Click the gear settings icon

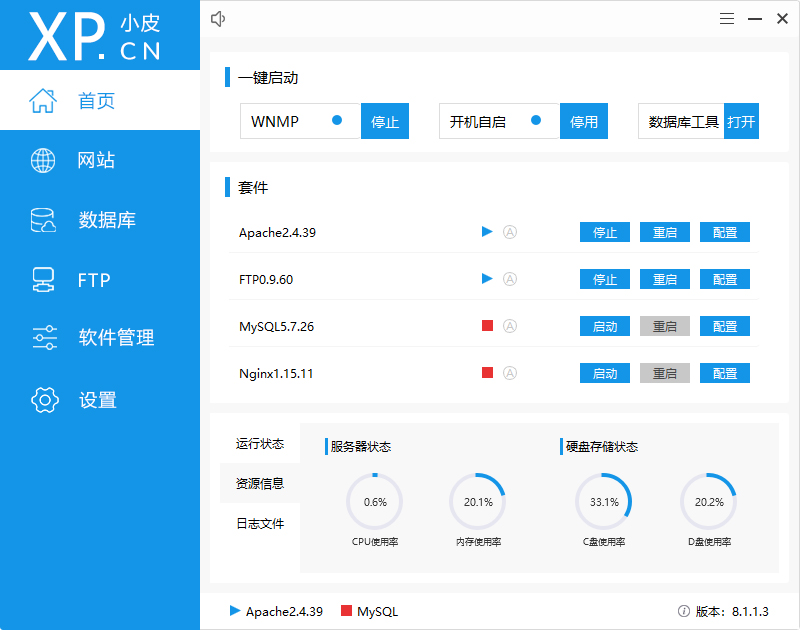(x=44, y=400)
